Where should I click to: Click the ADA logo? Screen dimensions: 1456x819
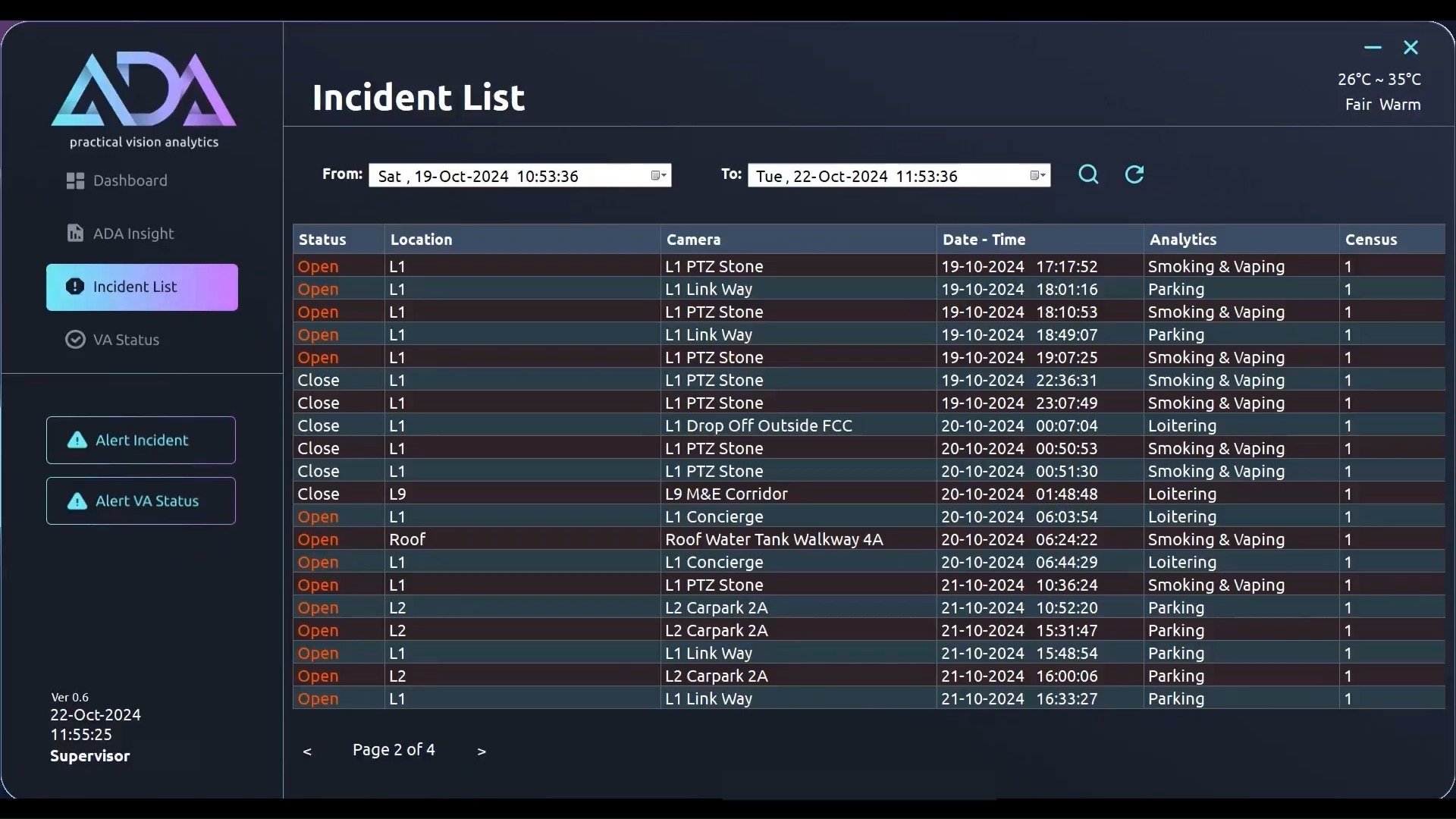pyautogui.click(x=143, y=89)
